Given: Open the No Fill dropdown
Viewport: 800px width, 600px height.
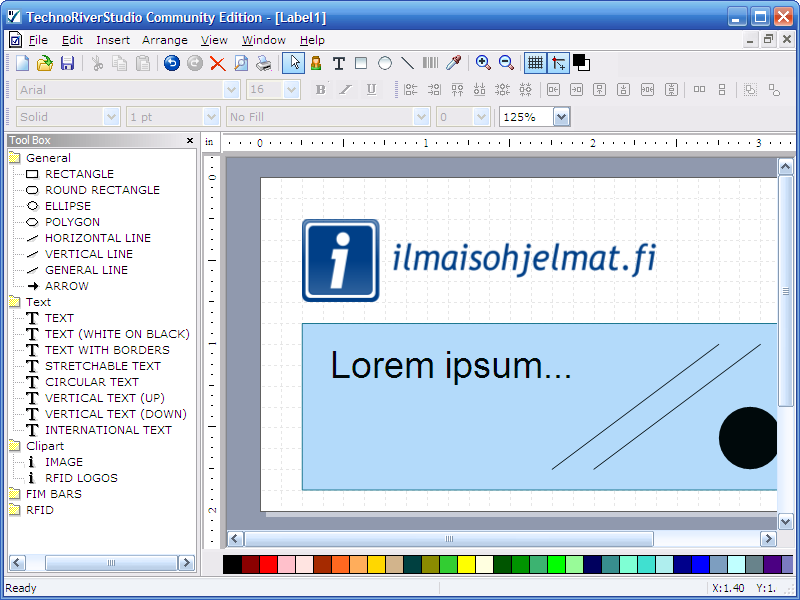Looking at the screenshot, I should [x=421, y=117].
